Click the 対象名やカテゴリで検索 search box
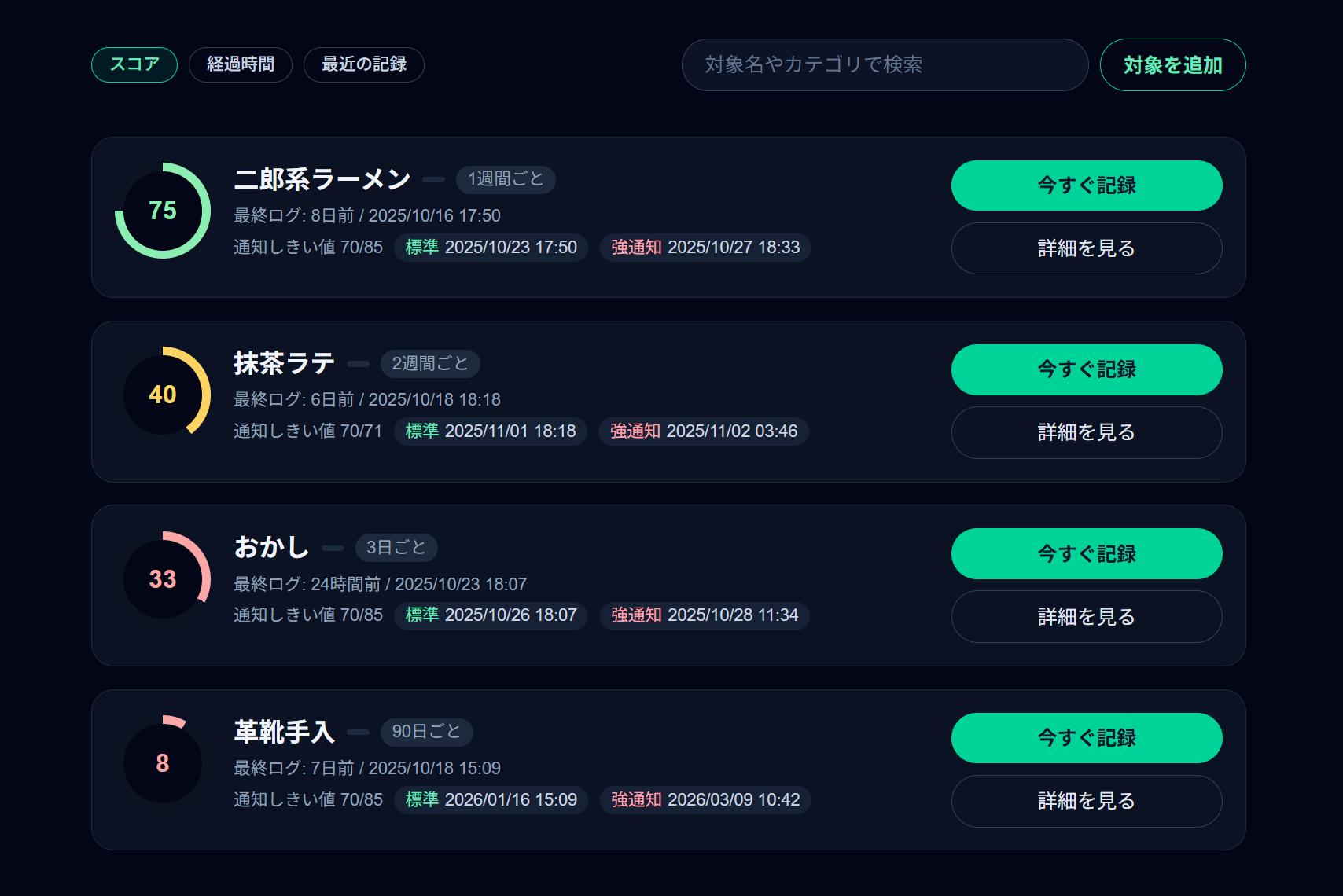Viewport: 1343px width, 896px height. 885,65
